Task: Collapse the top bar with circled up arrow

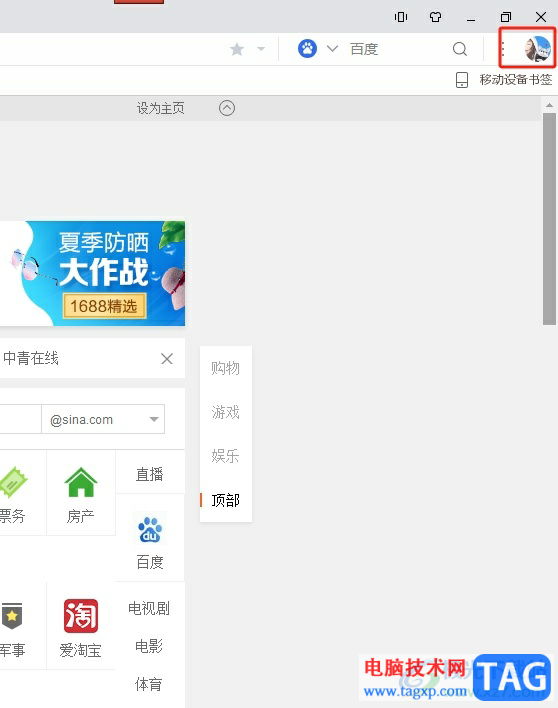Action: [227, 108]
